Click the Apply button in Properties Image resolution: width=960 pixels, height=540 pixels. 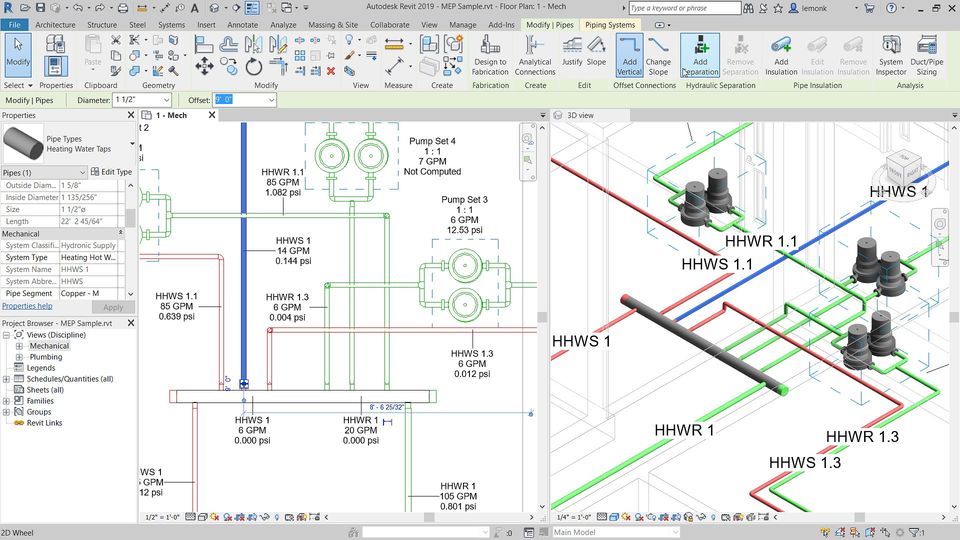[113, 307]
